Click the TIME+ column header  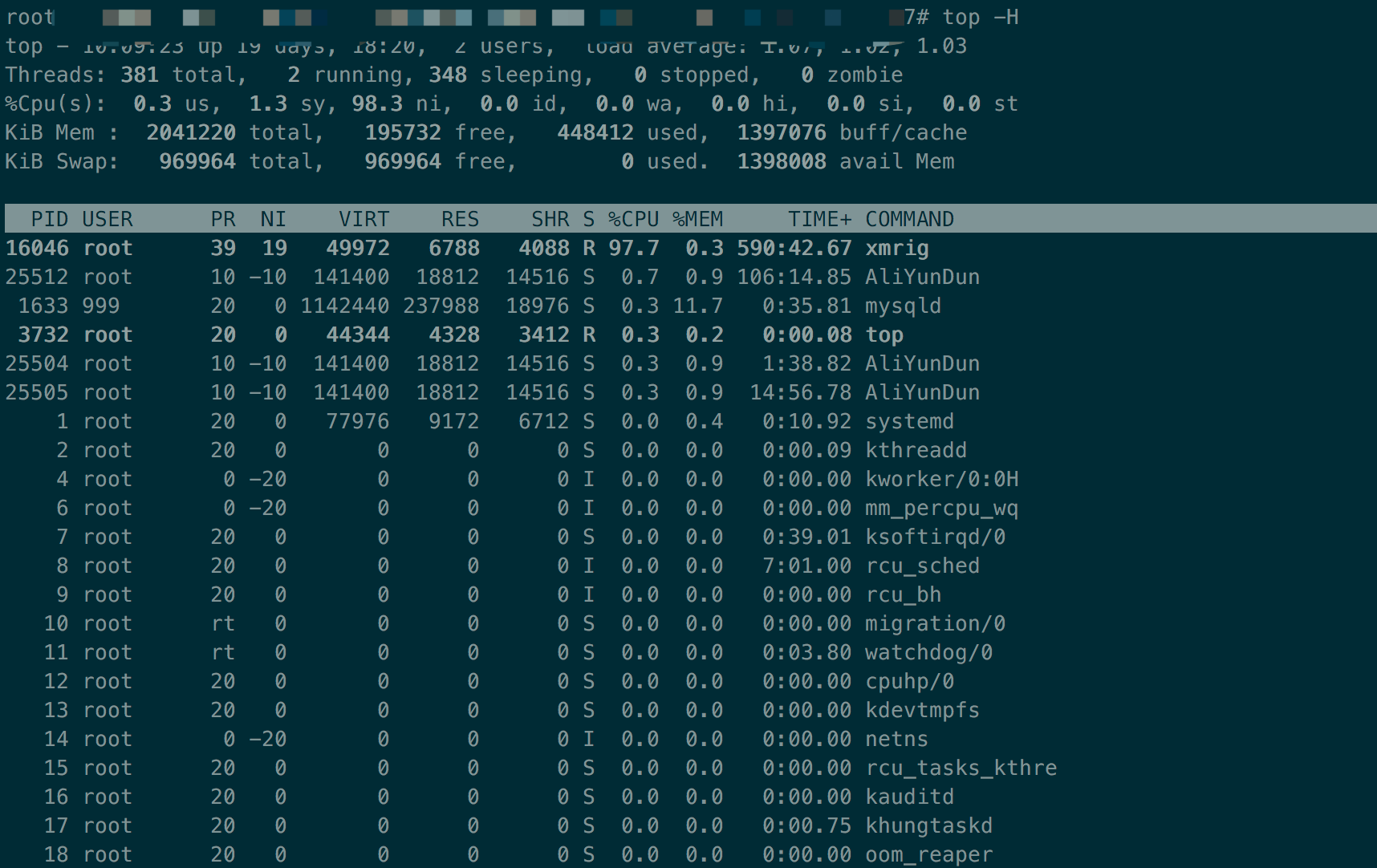(818, 218)
